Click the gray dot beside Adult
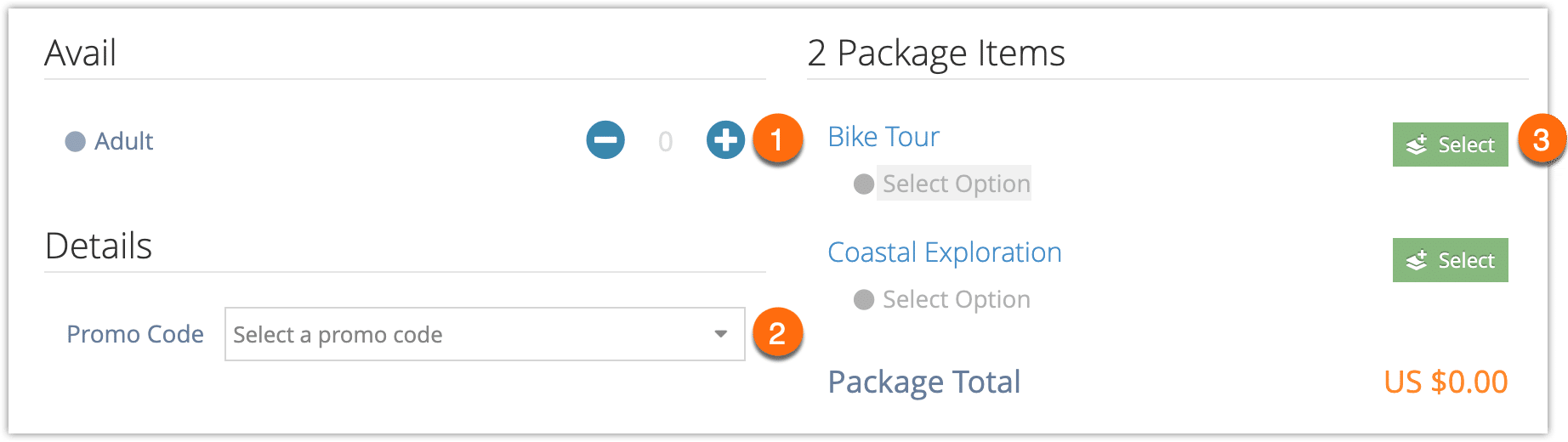1568x442 pixels. 76,141
